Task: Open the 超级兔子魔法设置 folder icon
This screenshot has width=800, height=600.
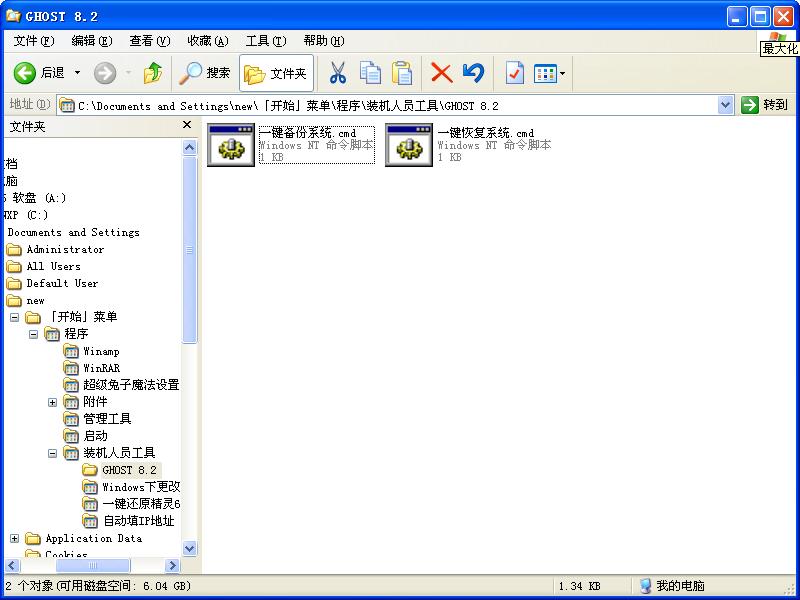Action: coord(71,385)
